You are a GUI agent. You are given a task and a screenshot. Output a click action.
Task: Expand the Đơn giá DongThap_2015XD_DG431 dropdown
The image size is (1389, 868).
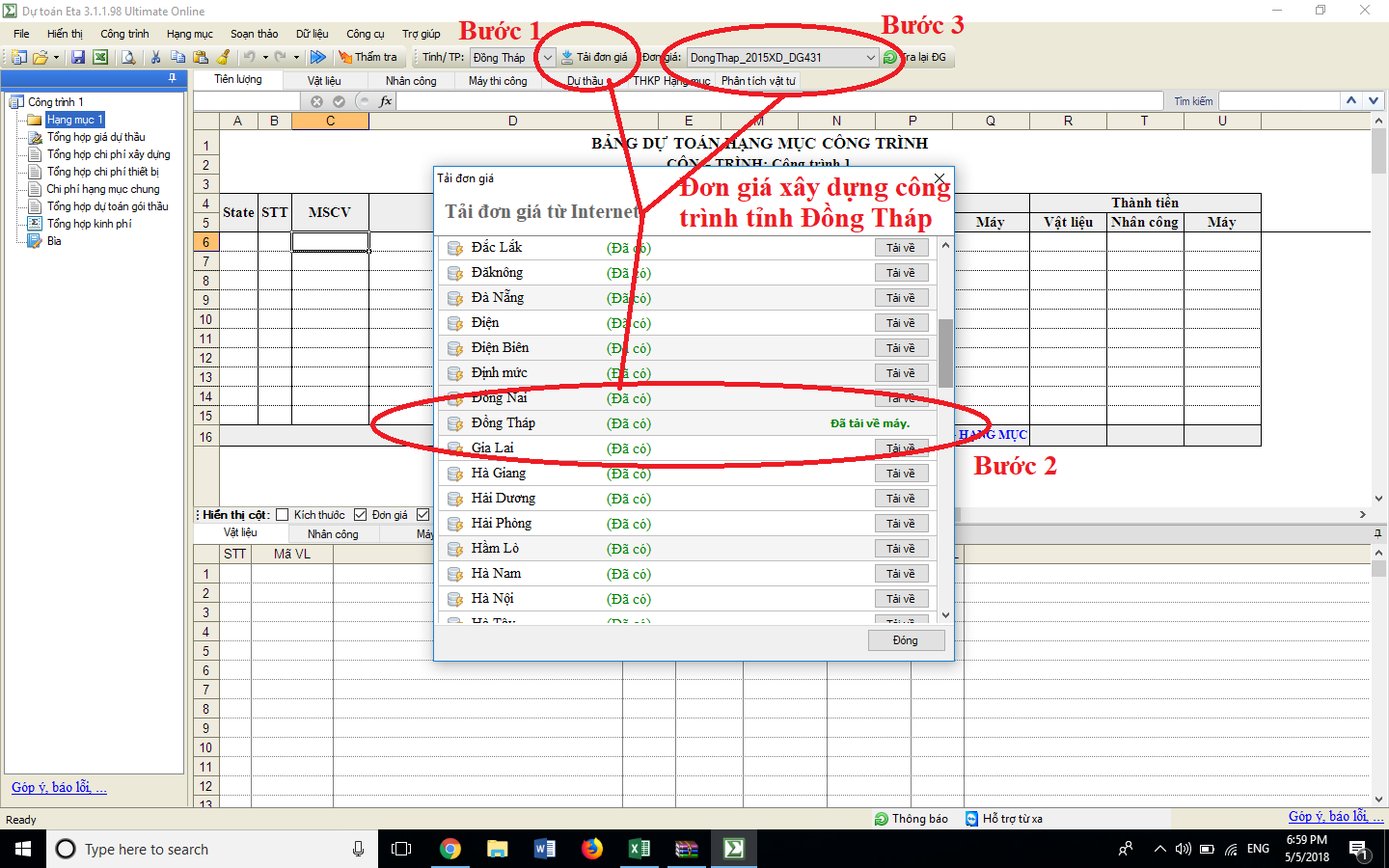(870, 58)
